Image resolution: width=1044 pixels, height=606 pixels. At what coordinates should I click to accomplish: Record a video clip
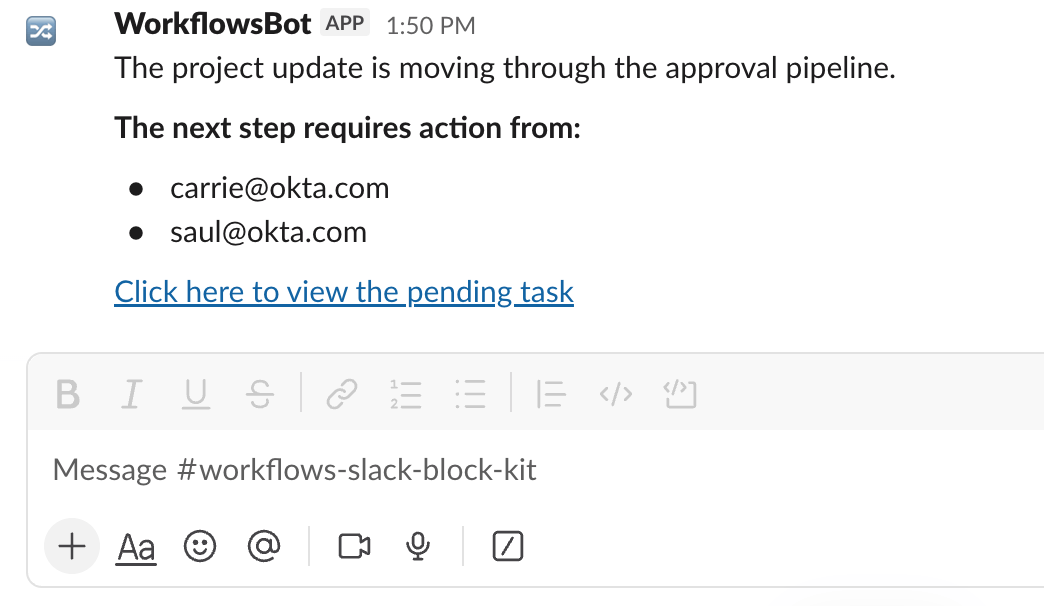pyautogui.click(x=354, y=546)
